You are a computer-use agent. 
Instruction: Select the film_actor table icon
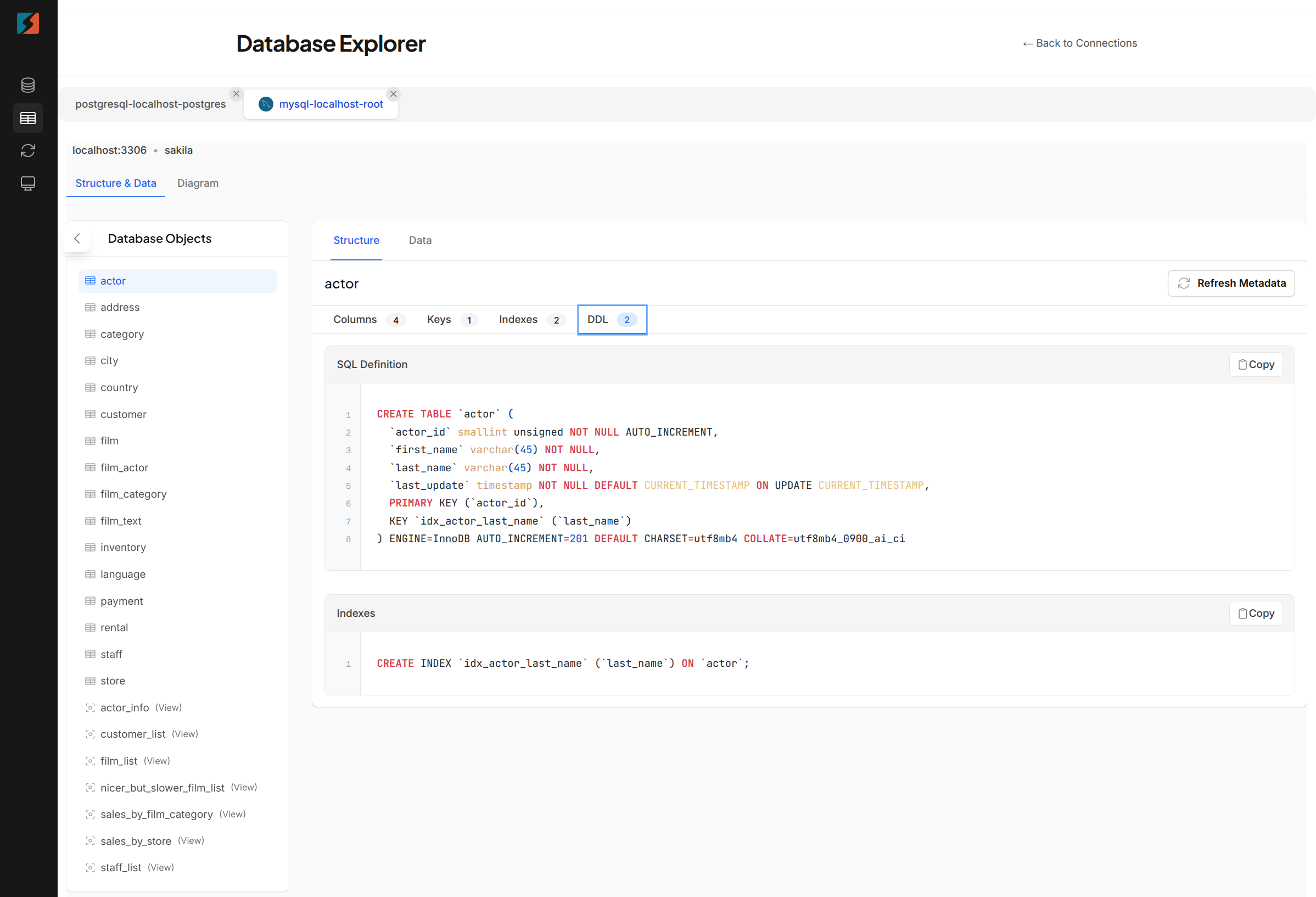click(90, 467)
